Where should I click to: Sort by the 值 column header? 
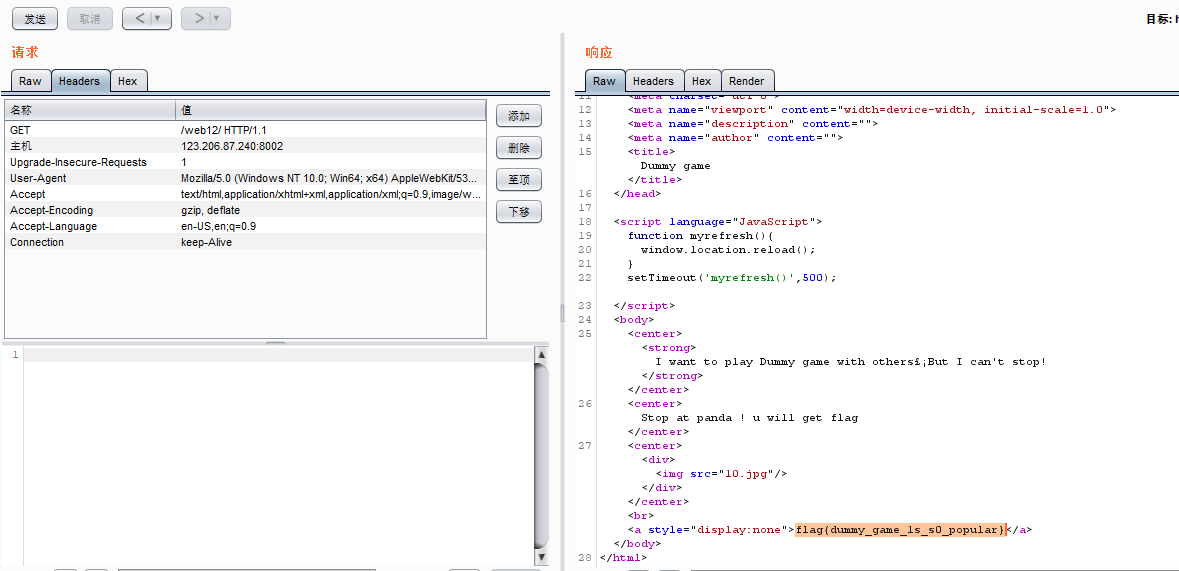click(x=331, y=111)
